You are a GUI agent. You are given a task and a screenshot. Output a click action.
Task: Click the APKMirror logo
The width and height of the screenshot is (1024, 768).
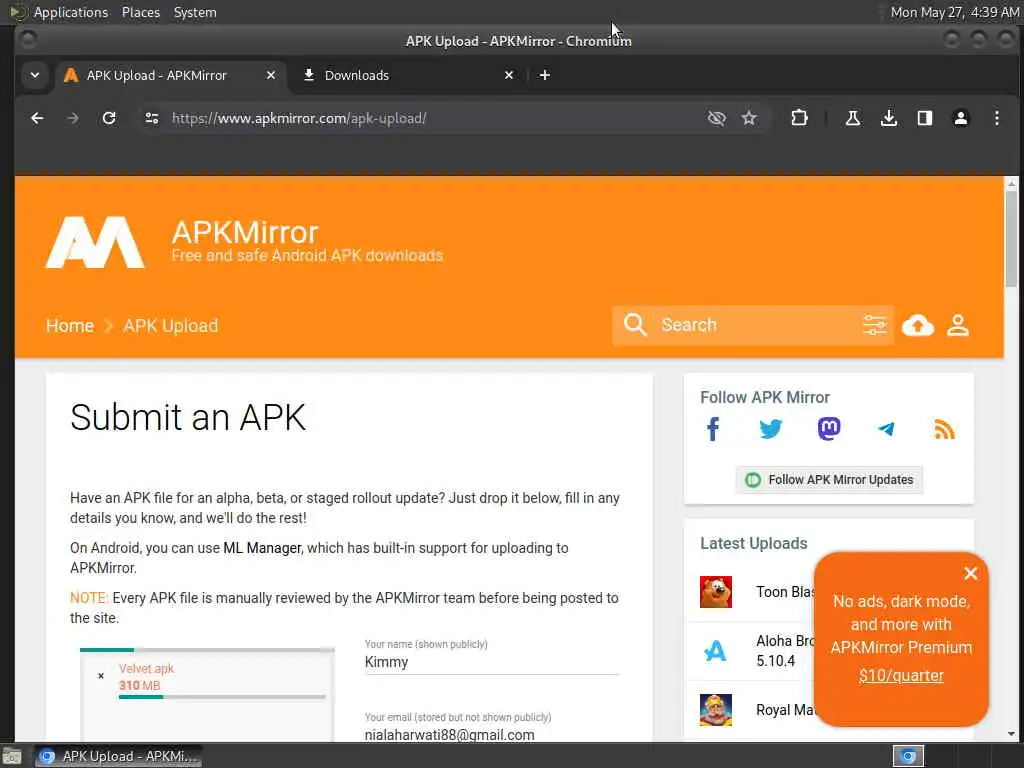95,242
